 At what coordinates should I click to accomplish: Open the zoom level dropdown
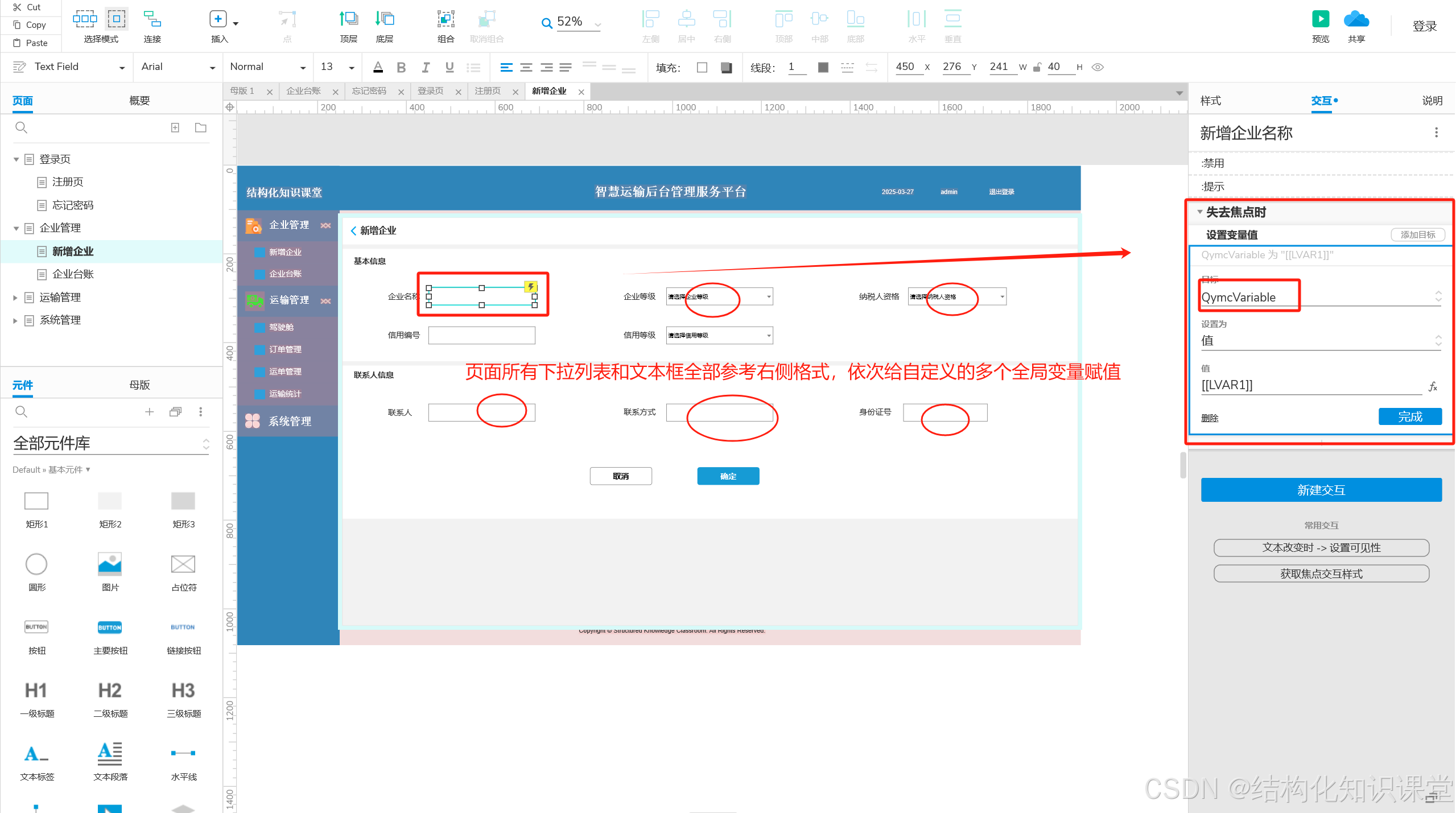(x=597, y=24)
